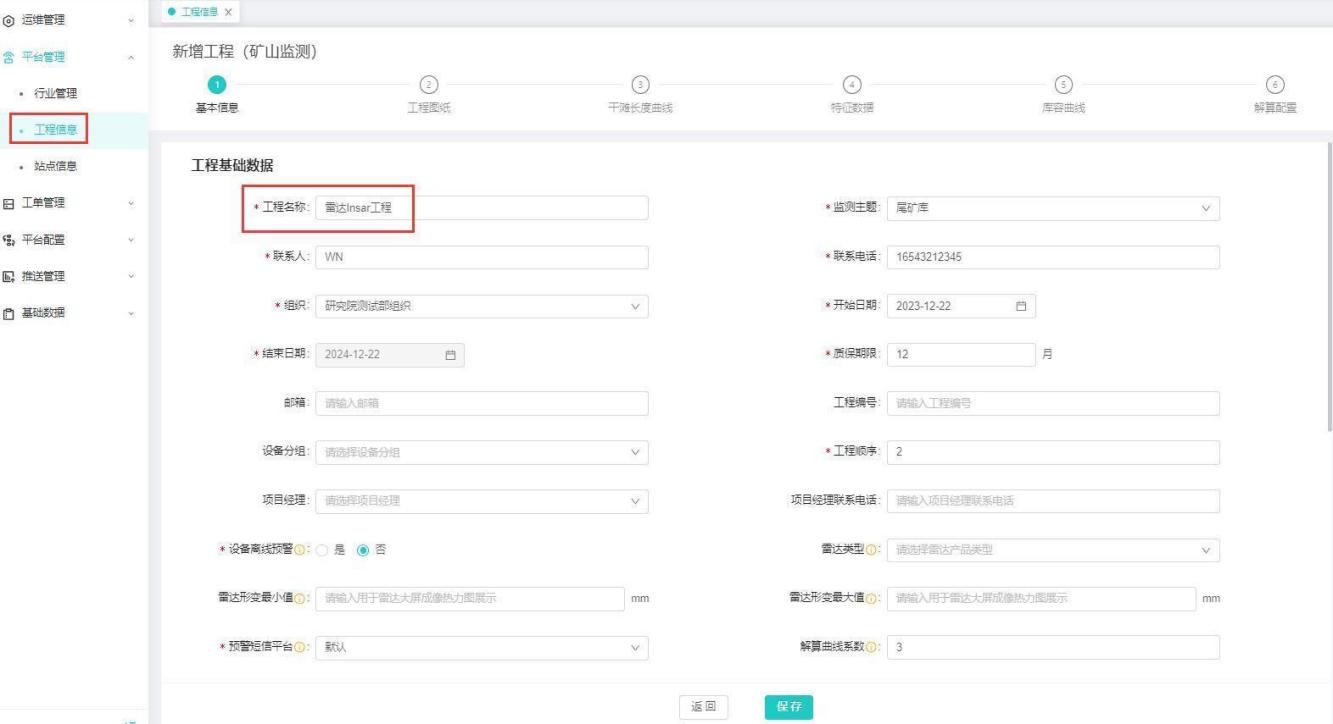Click info icon beside 雷达形变最小值
The width and height of the screenshot is (1333, 724).
[301, 598]
